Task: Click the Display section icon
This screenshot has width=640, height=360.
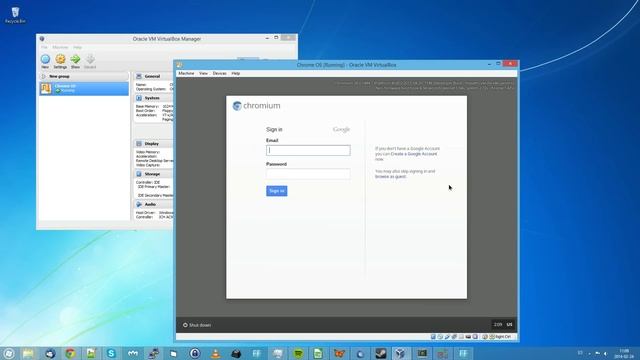Action: tap(139, 144)
